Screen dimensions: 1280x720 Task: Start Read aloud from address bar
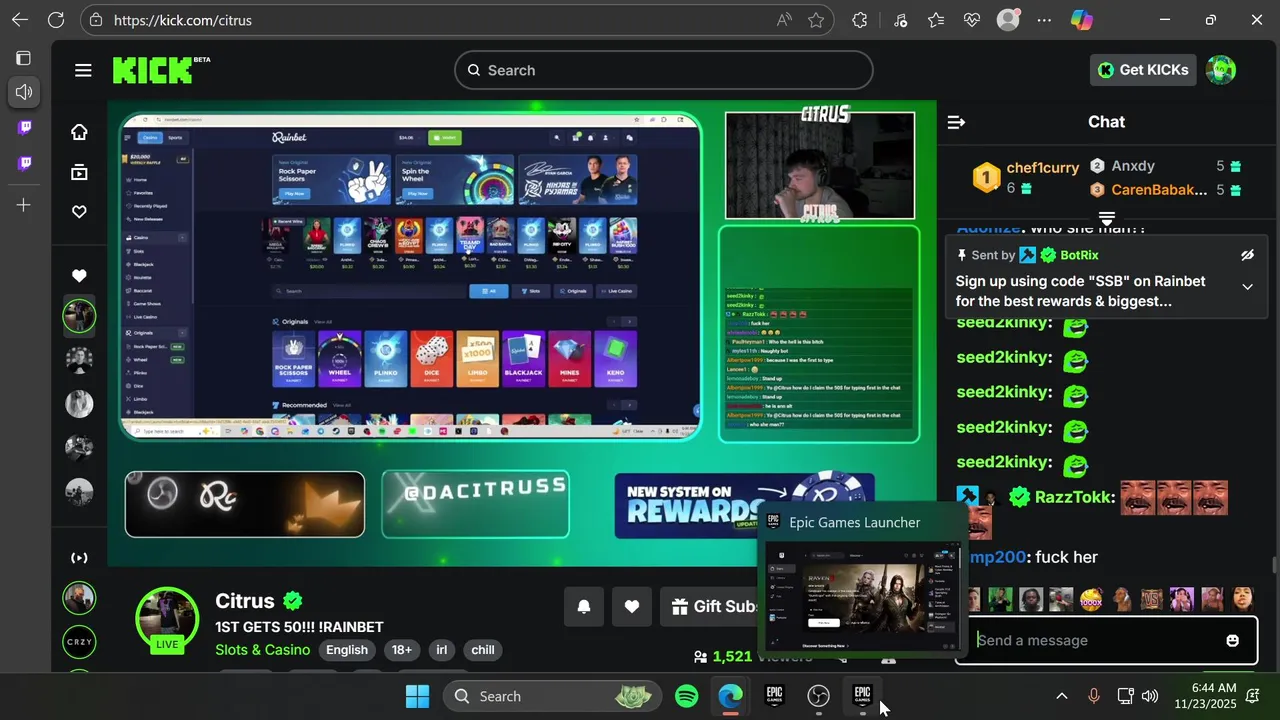(784, 20)
